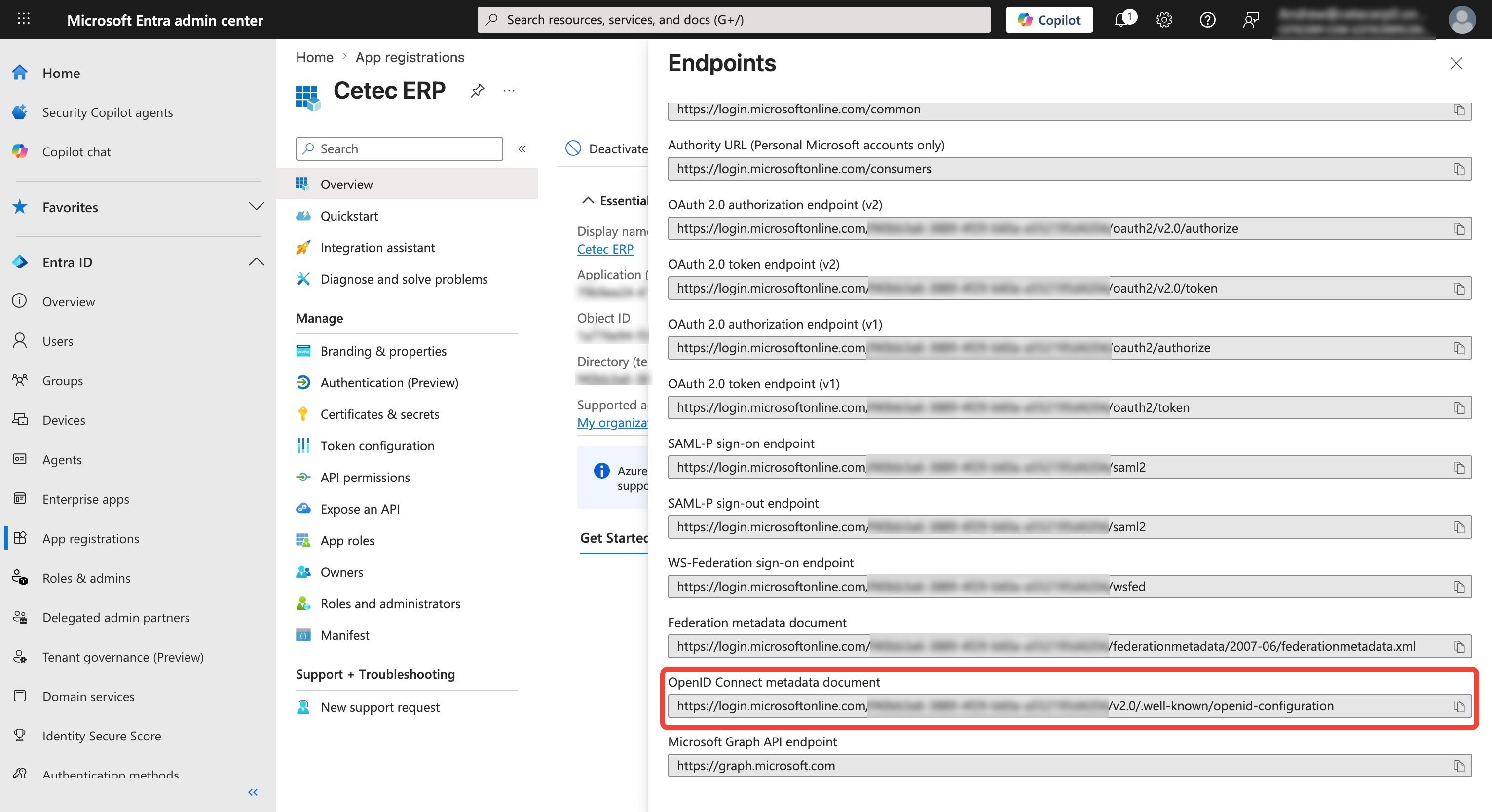This screenshot has height=812, width=1492.
Task: Click the App registrations breadcrumb link
Action: (x=410, y=57)
